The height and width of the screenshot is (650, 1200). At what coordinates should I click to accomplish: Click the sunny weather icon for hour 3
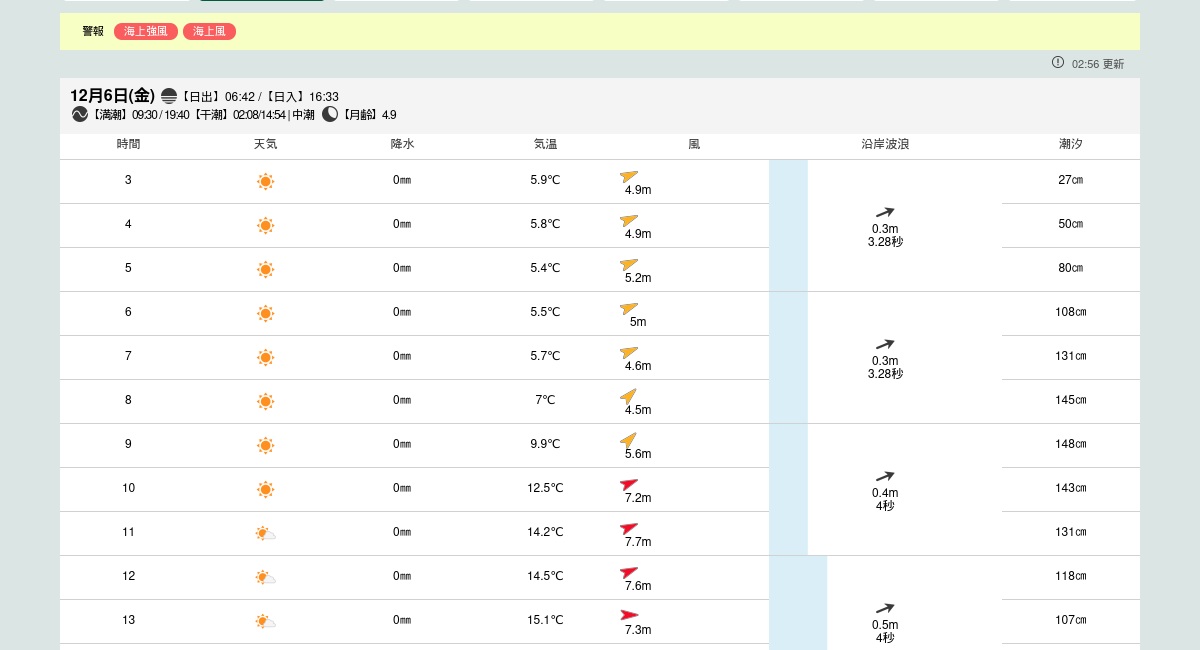coord(265,182)
